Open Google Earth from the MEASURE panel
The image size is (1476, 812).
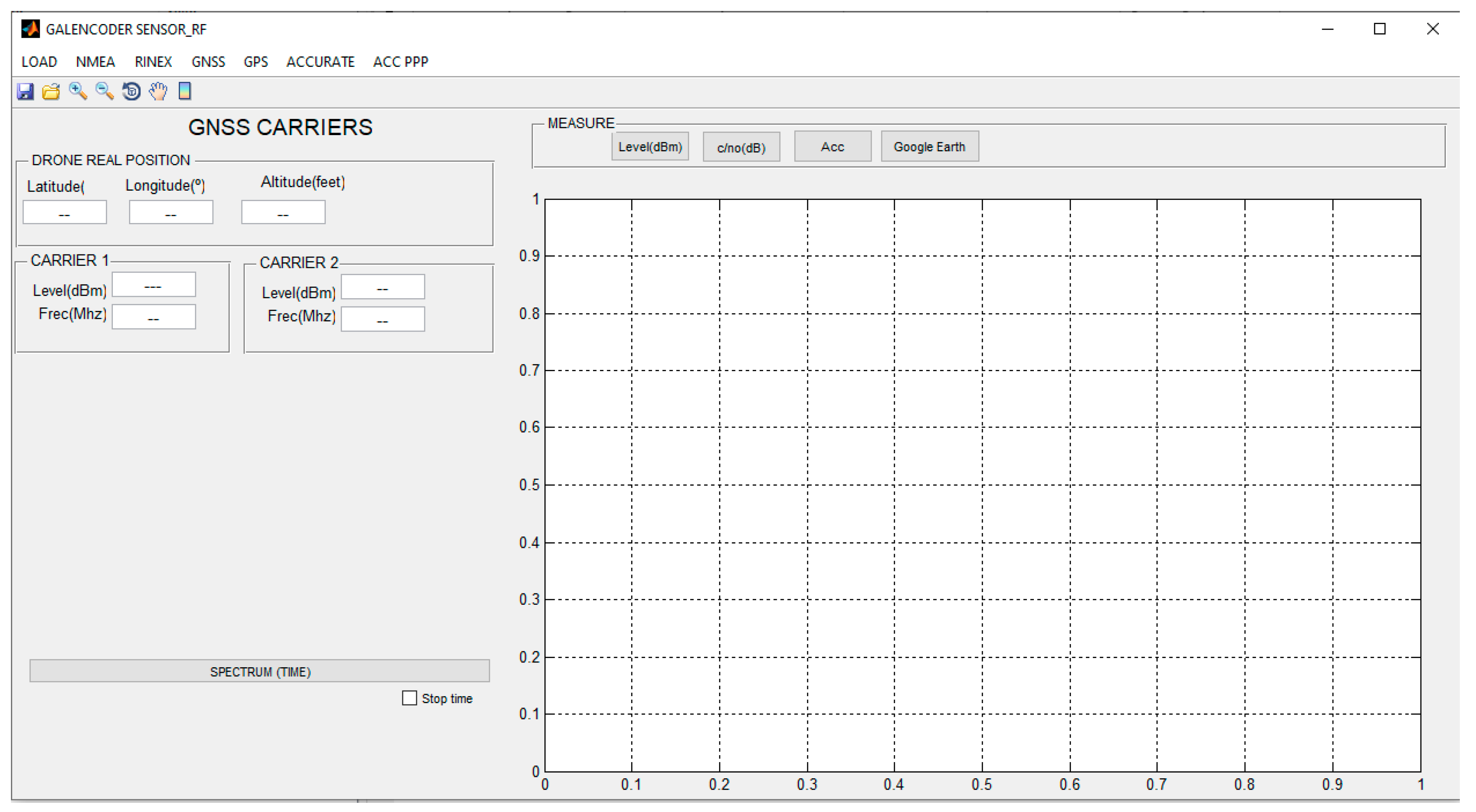click(929, 146)
